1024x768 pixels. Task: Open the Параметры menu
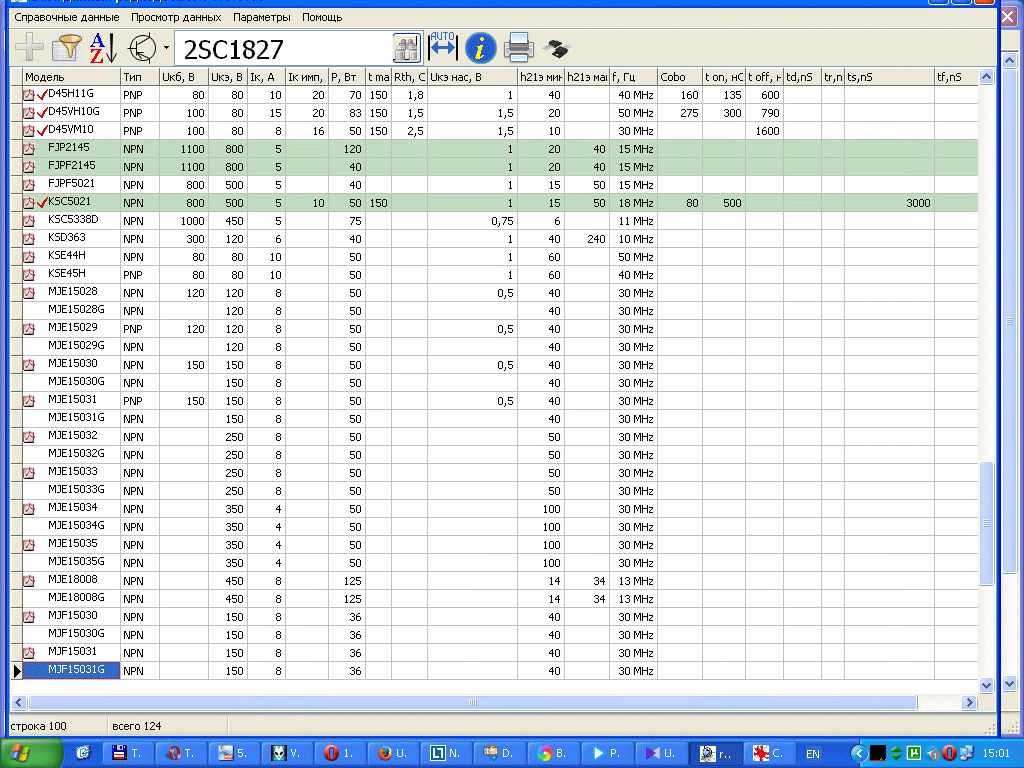coord(261,18)
